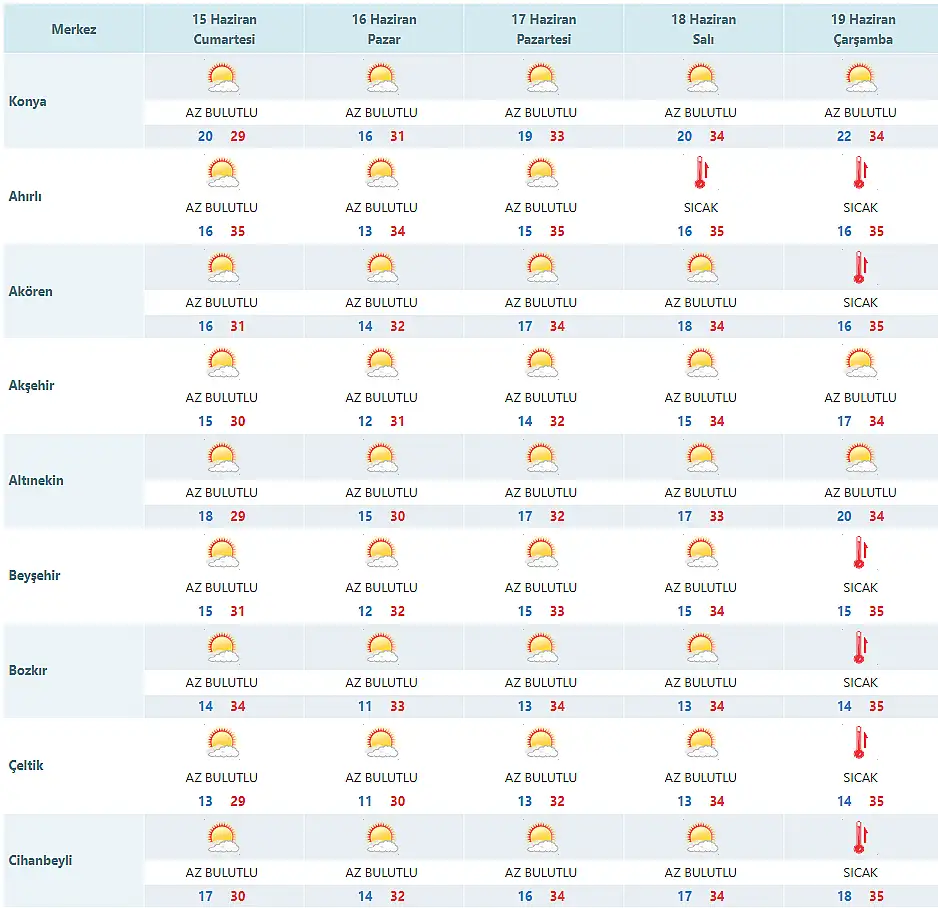Open the Cihanbeyli district row label

[x=40, y=860]
